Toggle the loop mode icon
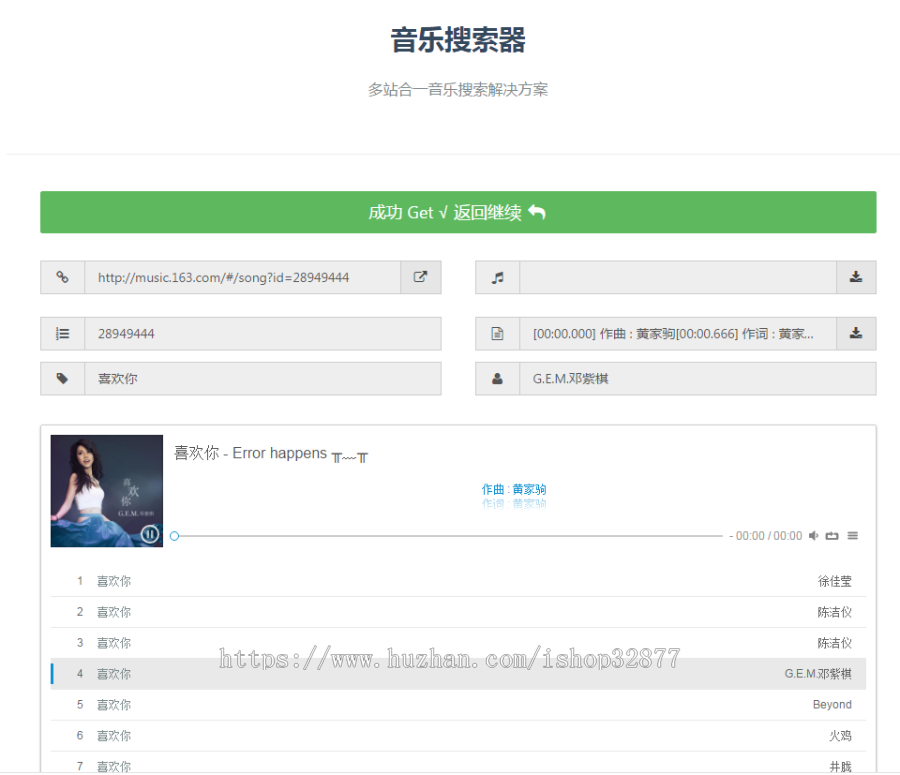 [832, 536]
